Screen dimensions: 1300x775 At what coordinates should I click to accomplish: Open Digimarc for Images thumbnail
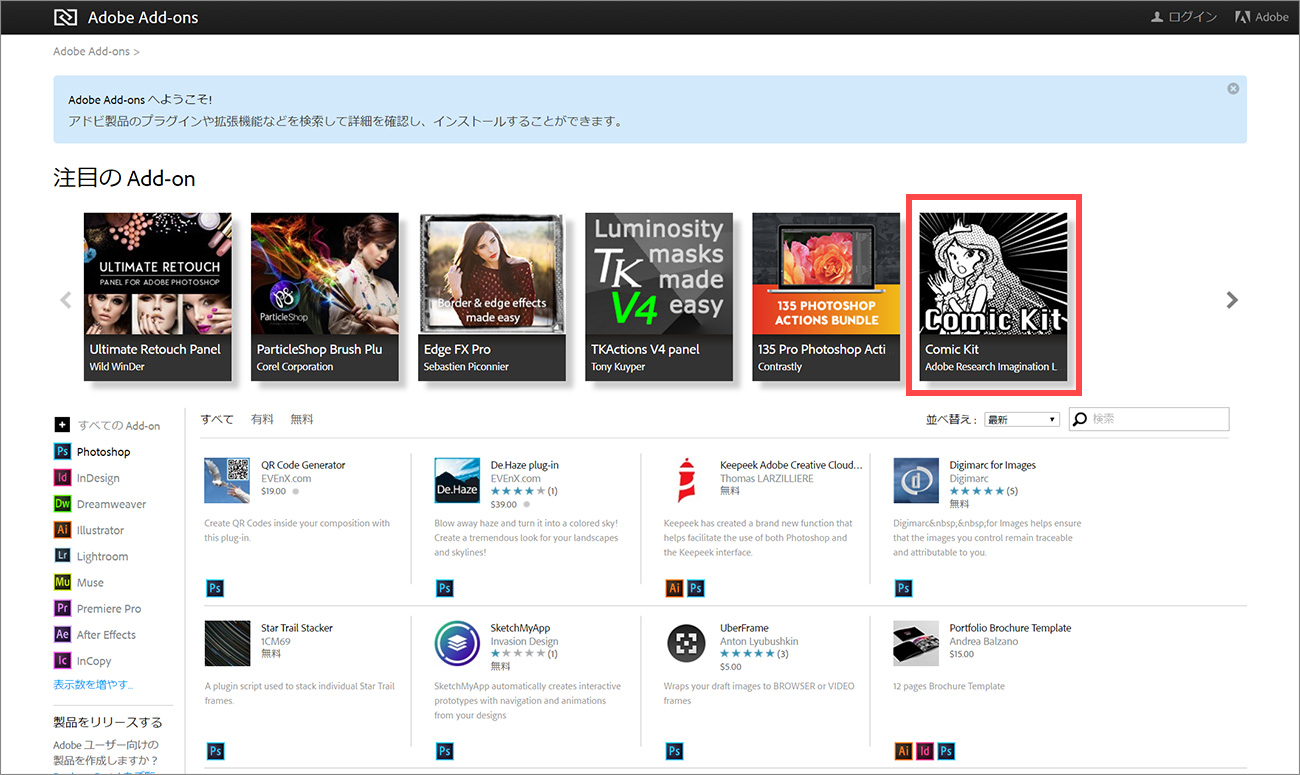pos(916,480)
